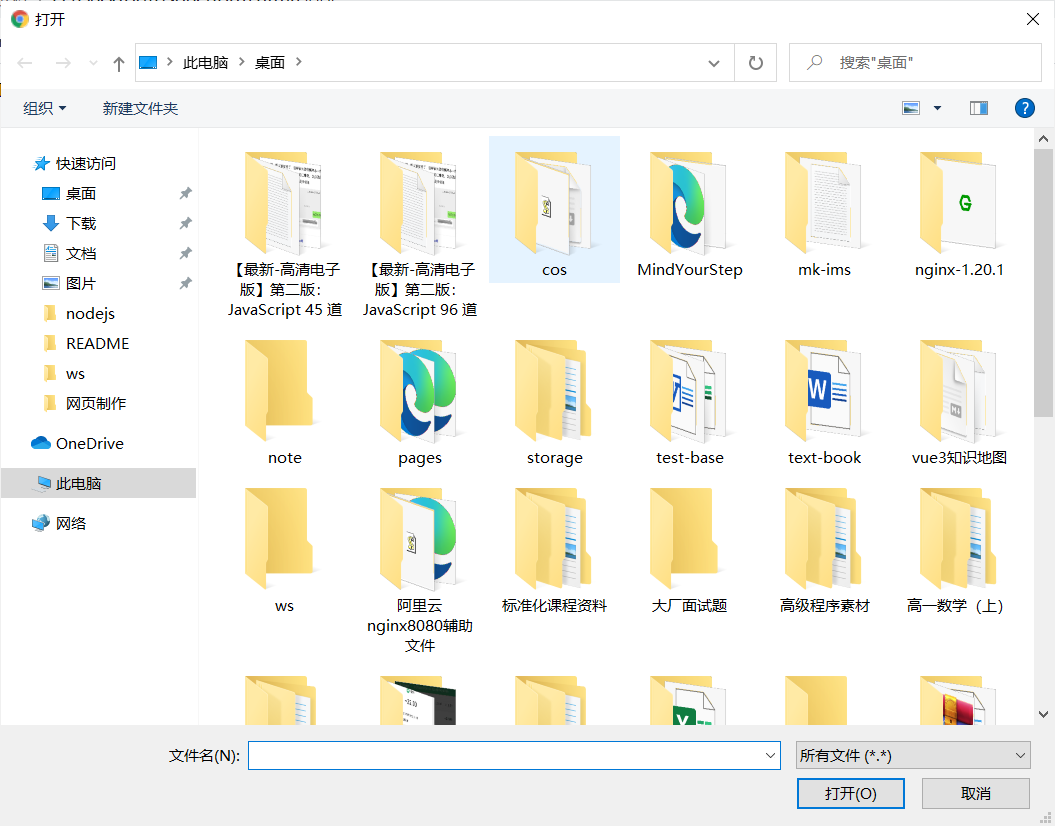Create a new folder via 新建文件夹

[x=140, y=108]
